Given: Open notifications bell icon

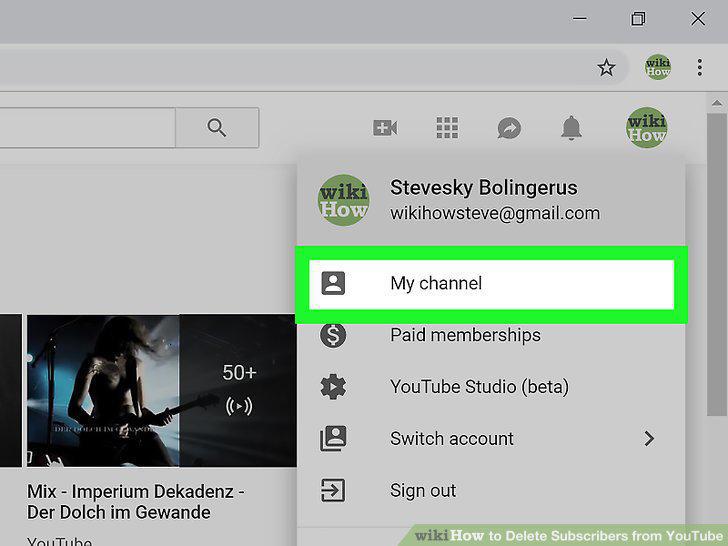Looking at the screenshot, I should pos(571,128).
